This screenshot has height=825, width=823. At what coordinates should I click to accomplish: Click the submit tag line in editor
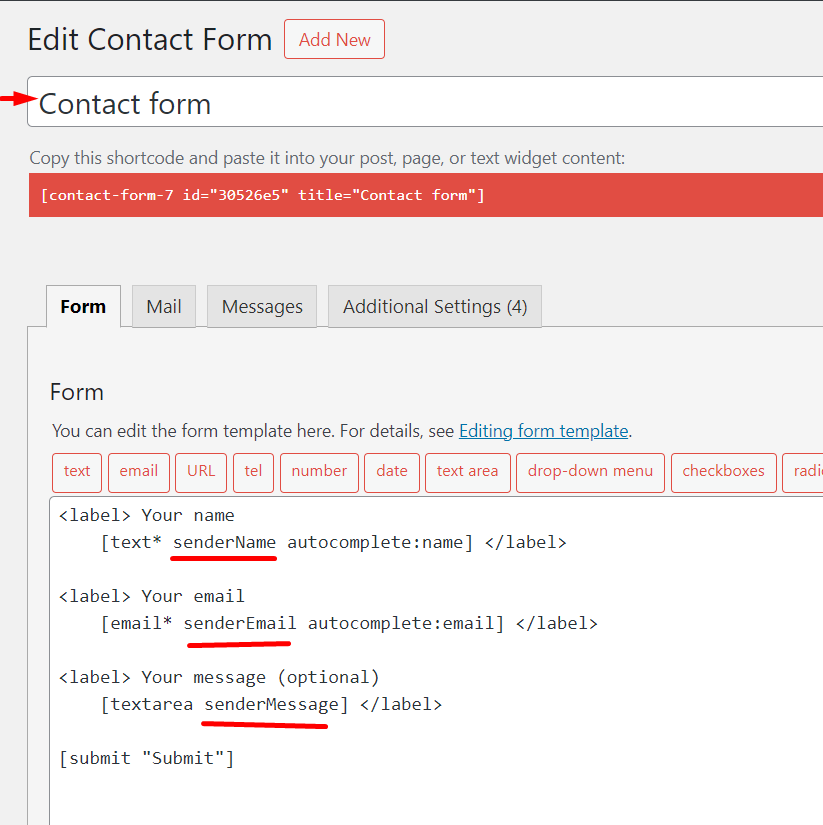(146, 758)
